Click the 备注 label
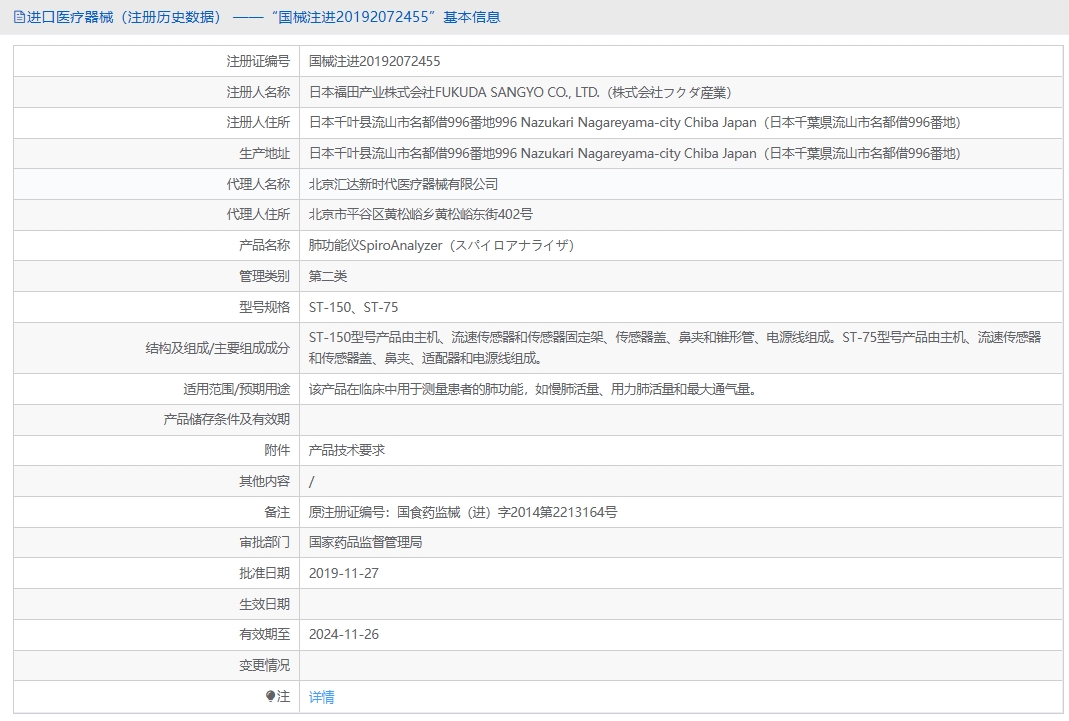 277,512
